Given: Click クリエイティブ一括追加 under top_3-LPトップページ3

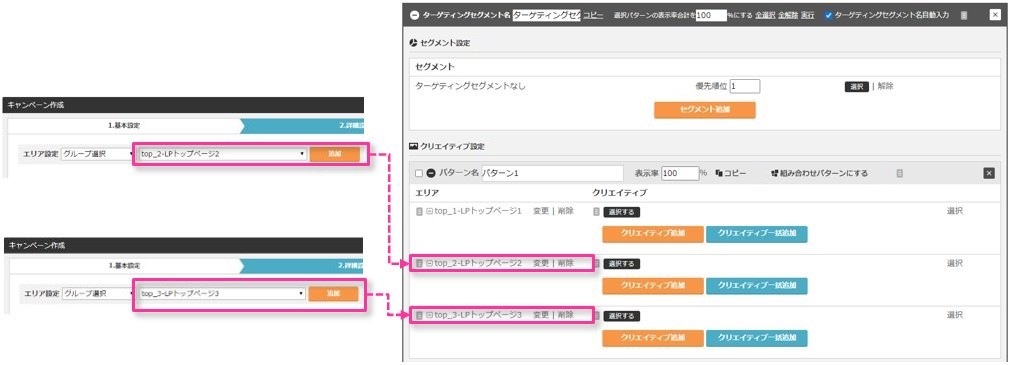Looking at the screenshot, I should tap(757, 338).
